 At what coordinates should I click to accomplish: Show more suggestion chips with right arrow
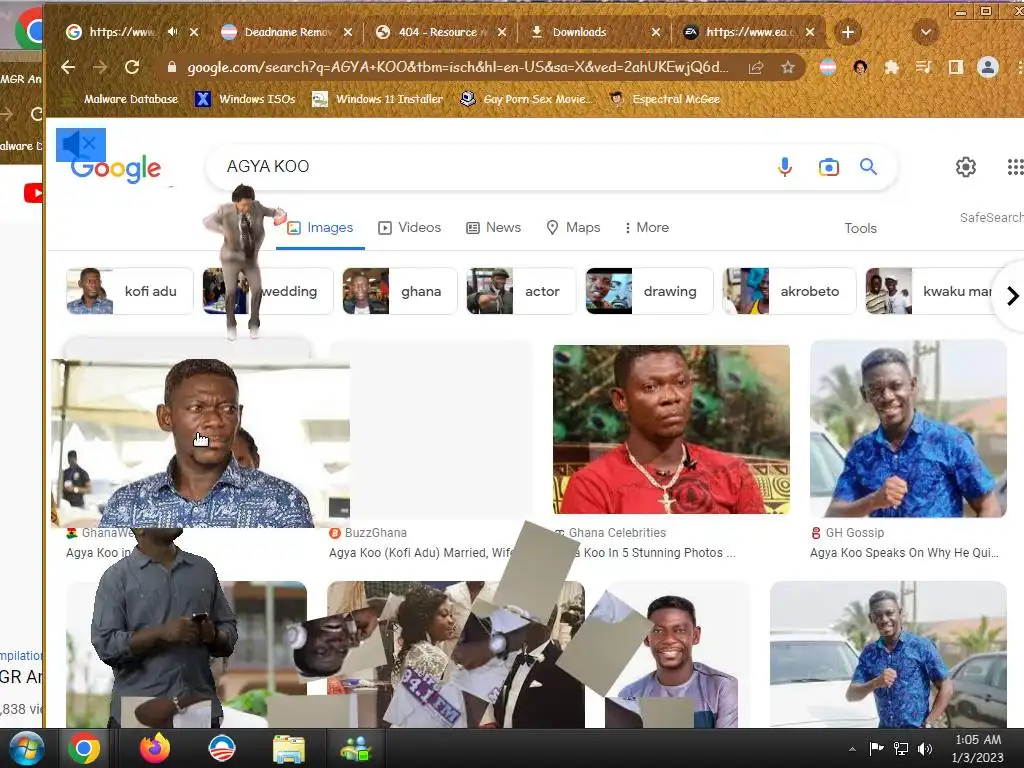tap(1012, 296)
